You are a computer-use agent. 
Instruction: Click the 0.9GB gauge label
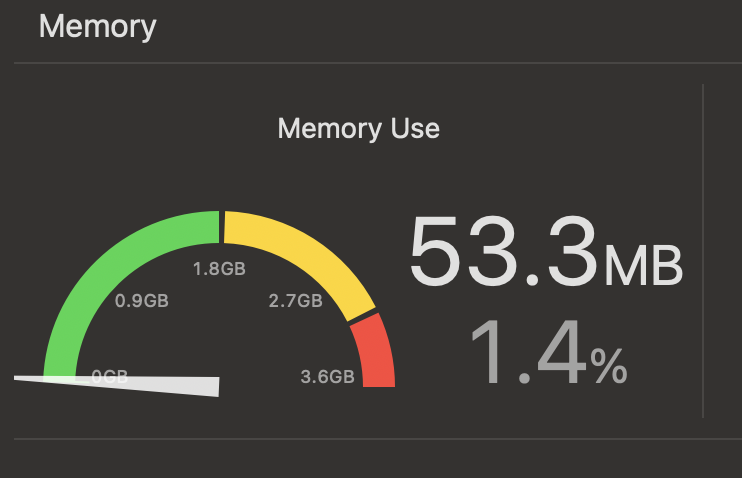142,301
